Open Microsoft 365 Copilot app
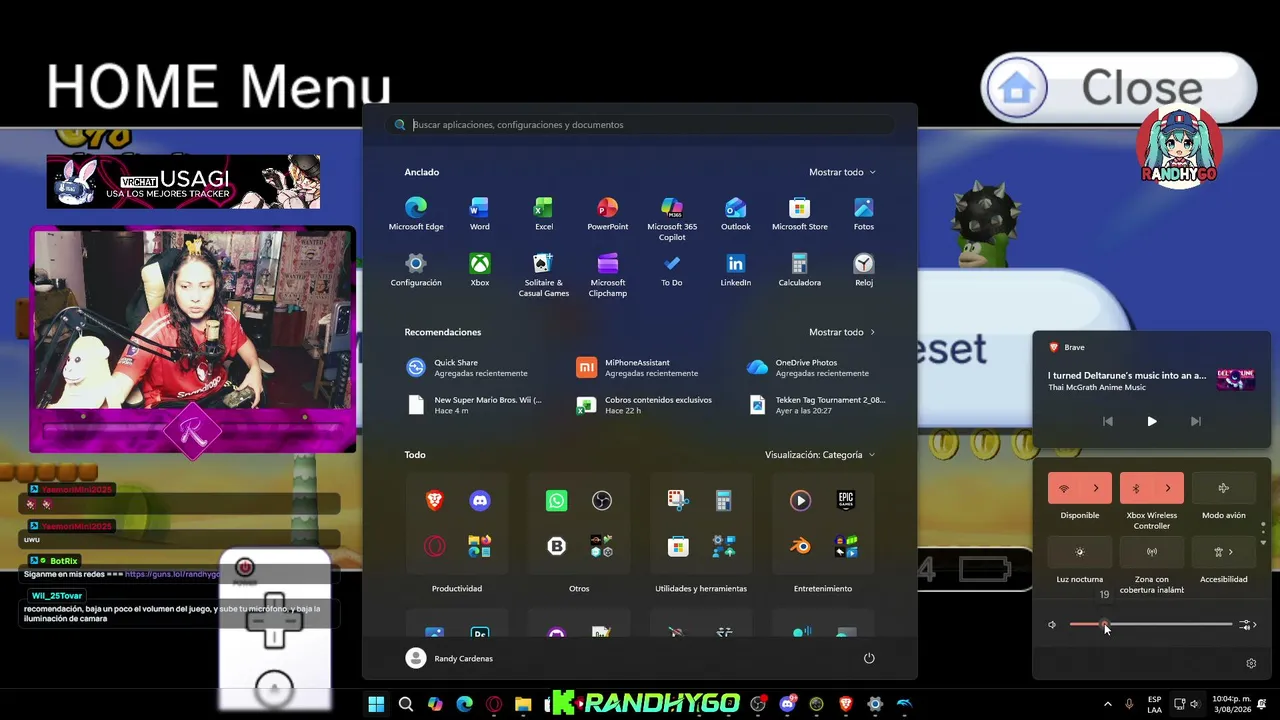Screen dimensions: 1280x720 click(672, 219)
